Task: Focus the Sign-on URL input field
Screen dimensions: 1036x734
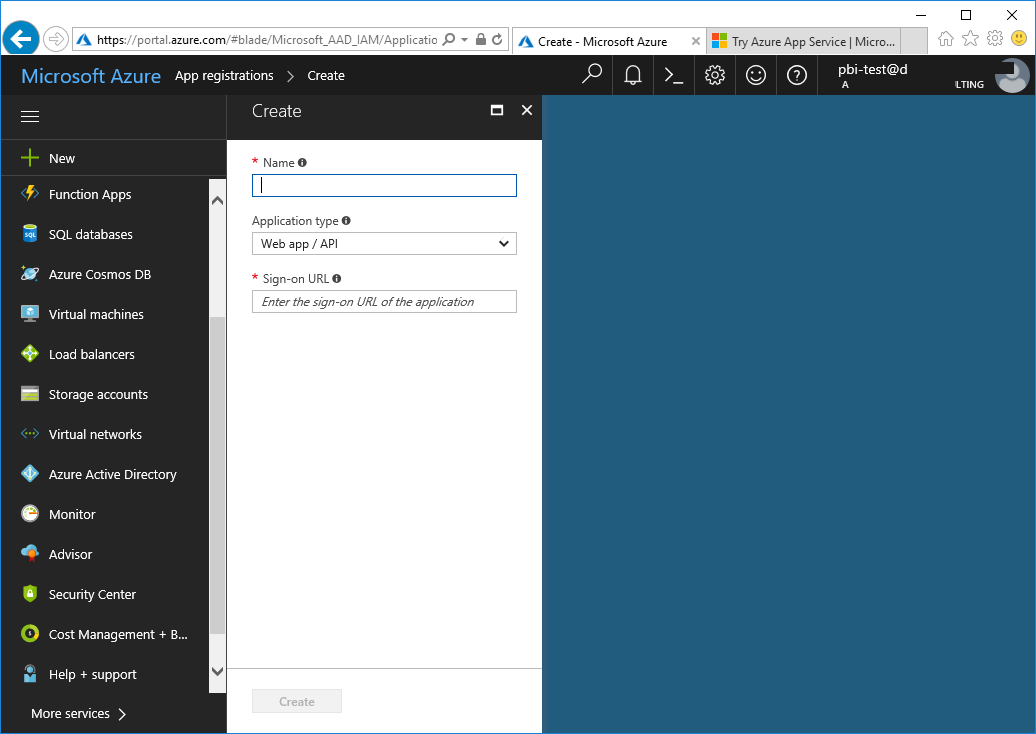Action: [384, 302]
